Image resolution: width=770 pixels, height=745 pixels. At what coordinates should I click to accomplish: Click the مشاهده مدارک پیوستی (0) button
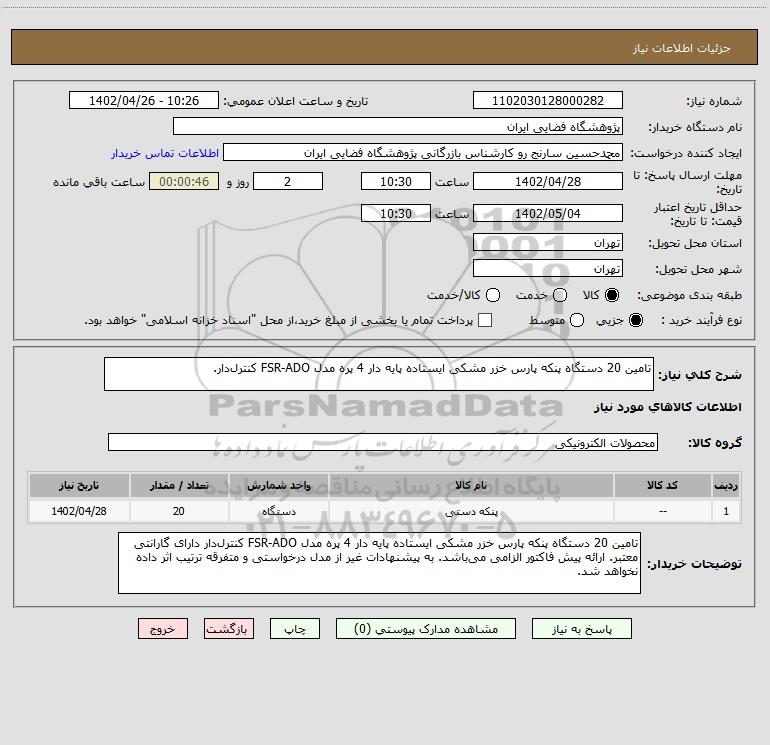point(426,629)
